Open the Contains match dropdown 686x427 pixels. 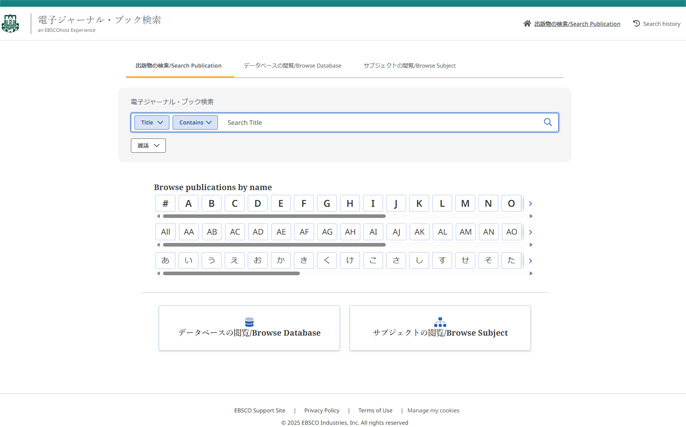[x=195, y=122]
